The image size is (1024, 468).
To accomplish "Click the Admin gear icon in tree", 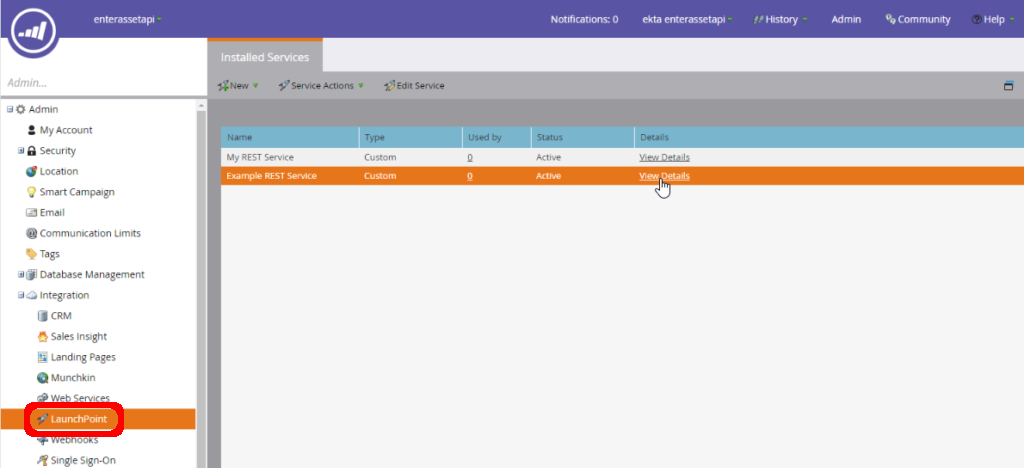I will coord(21,109).
